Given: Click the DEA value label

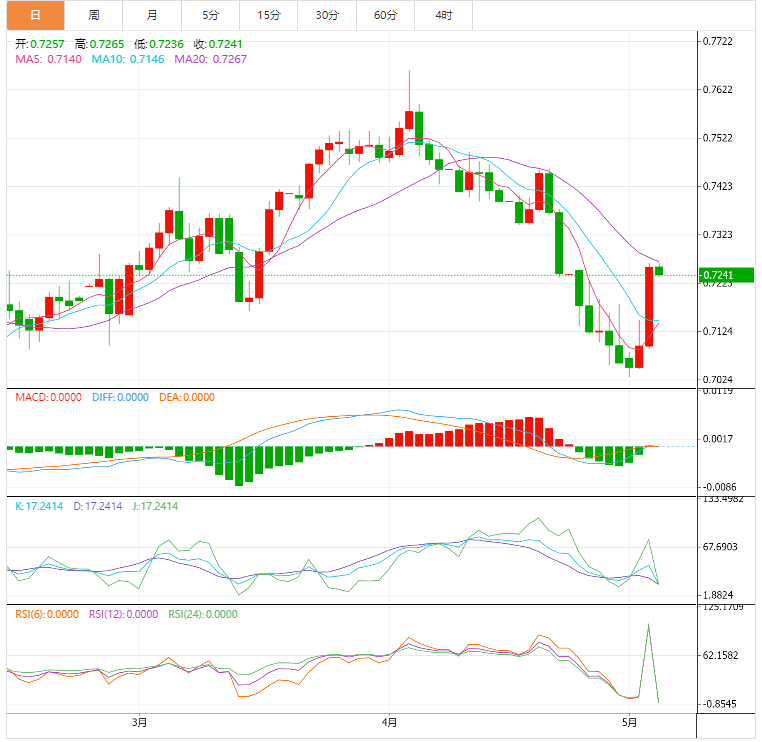Looking at the screenshot, I should 186,397.
